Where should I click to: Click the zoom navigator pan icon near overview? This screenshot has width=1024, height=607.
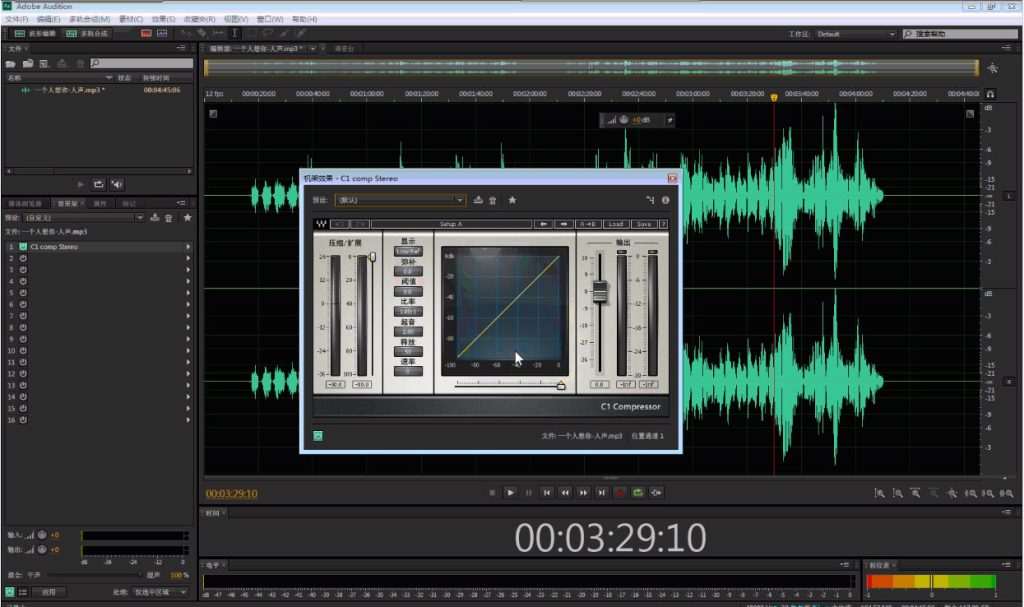pyautogui.click(x=993, y=68)
